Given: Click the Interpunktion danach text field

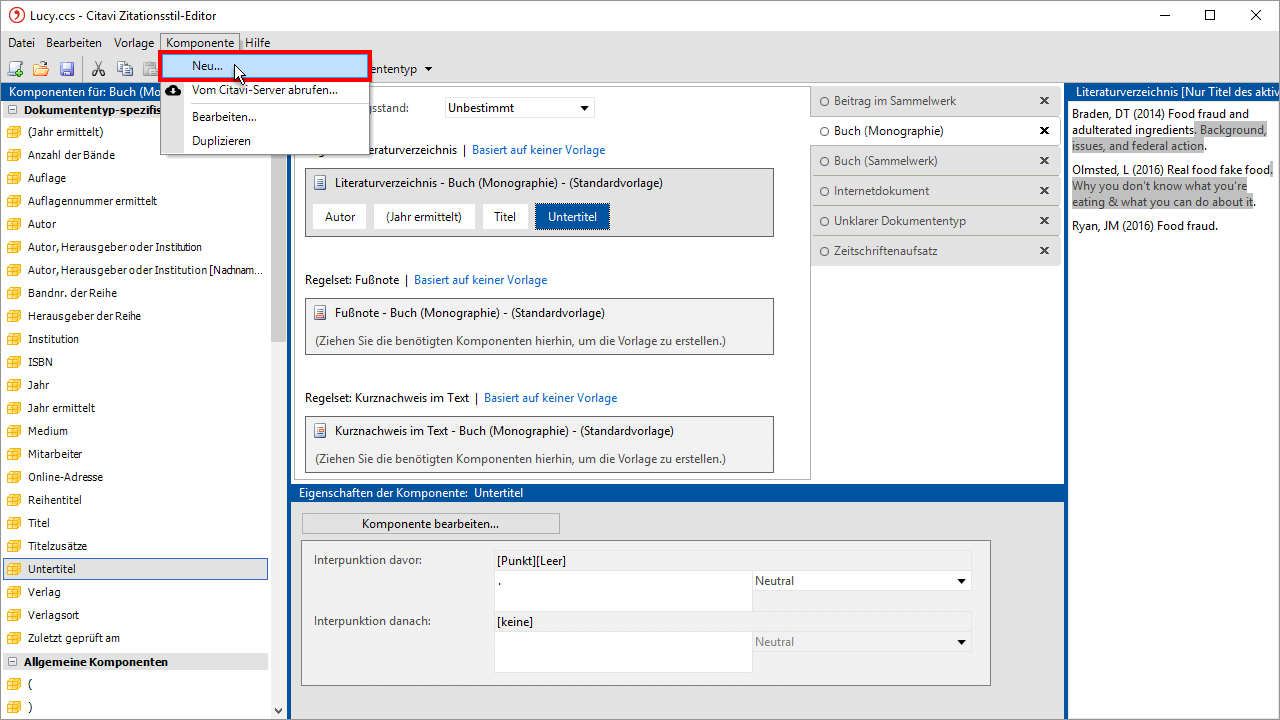Looking at the screenshot, I should pos(622,652).
